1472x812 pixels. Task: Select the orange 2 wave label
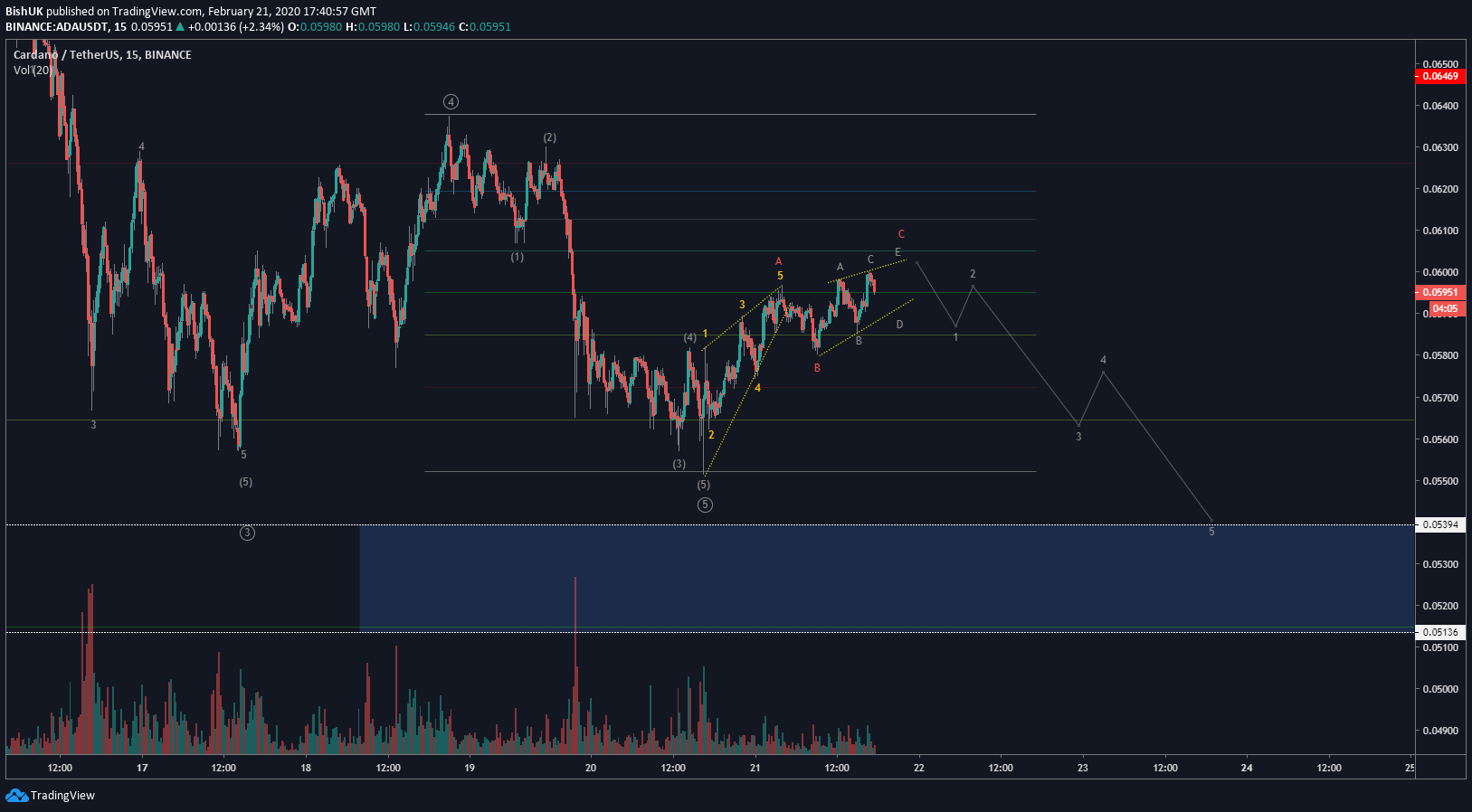click(x=711, y=435)
